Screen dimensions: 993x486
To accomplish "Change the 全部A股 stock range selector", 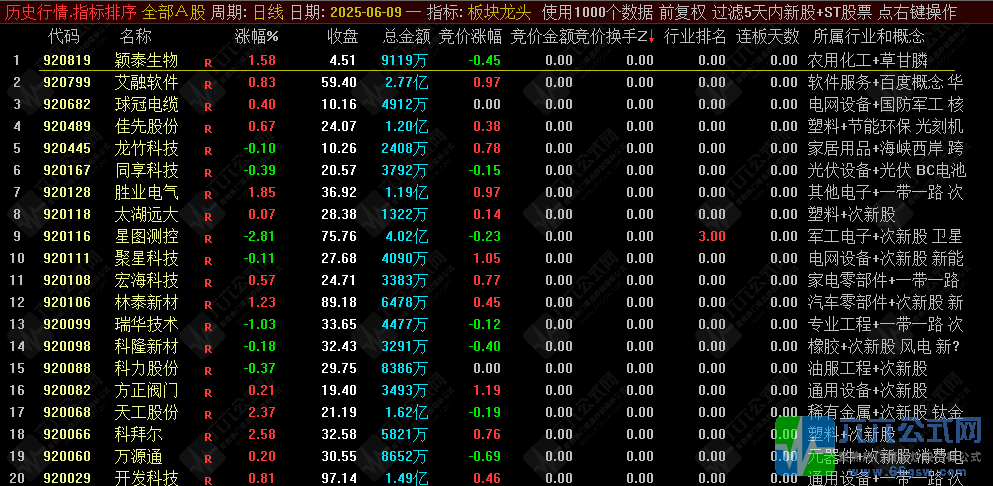I will pyautogui.click(x=174, y=12).
